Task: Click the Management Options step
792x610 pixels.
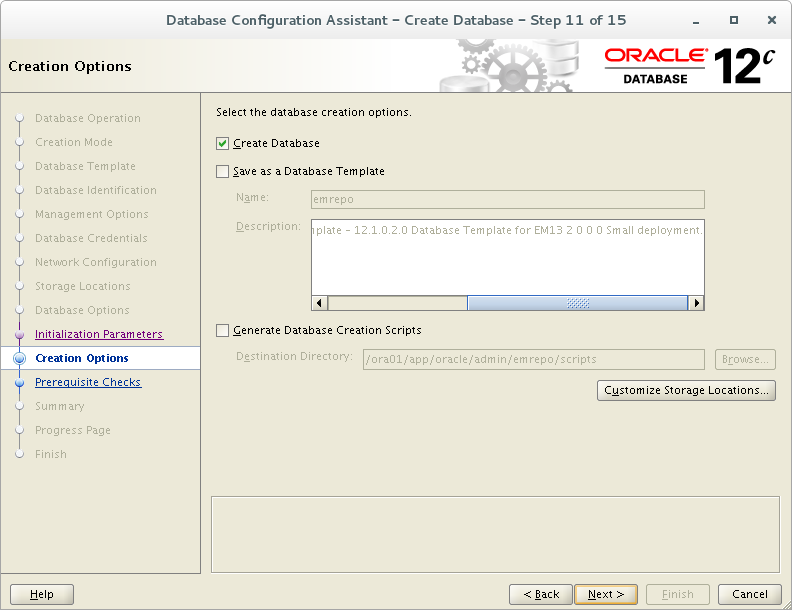Action: [x=91, y=214]
